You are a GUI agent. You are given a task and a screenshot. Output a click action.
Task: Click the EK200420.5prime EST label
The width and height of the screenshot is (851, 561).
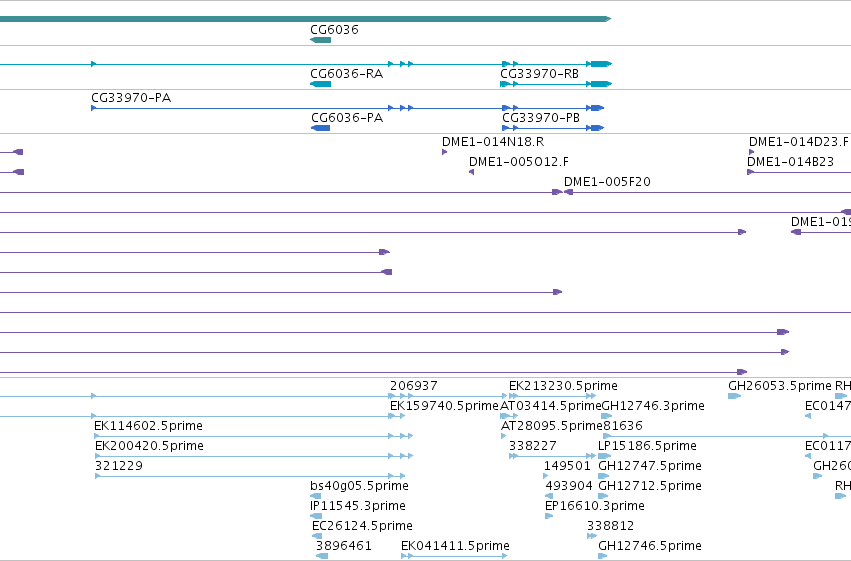(x=149, y=446)
